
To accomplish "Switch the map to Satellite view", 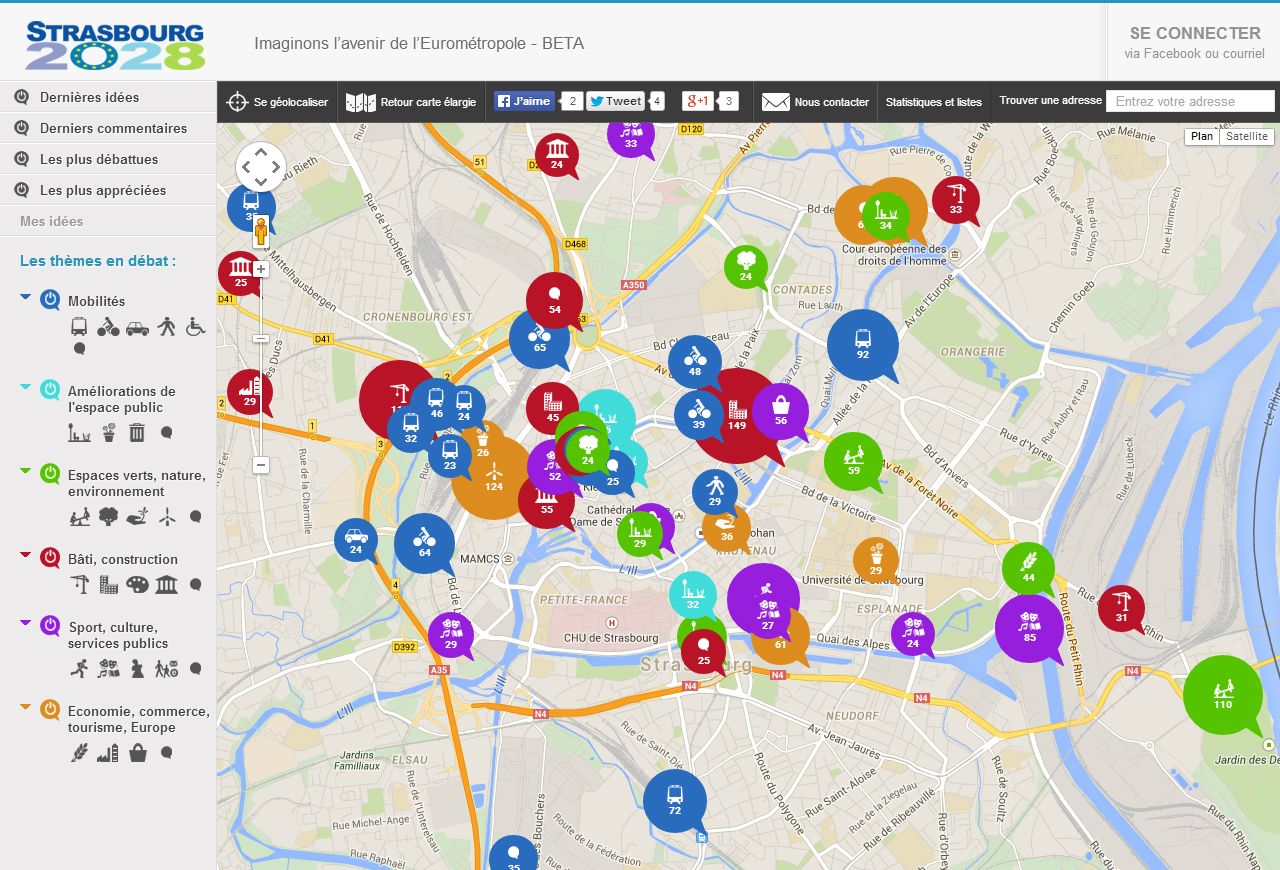I will point(1246,137).
